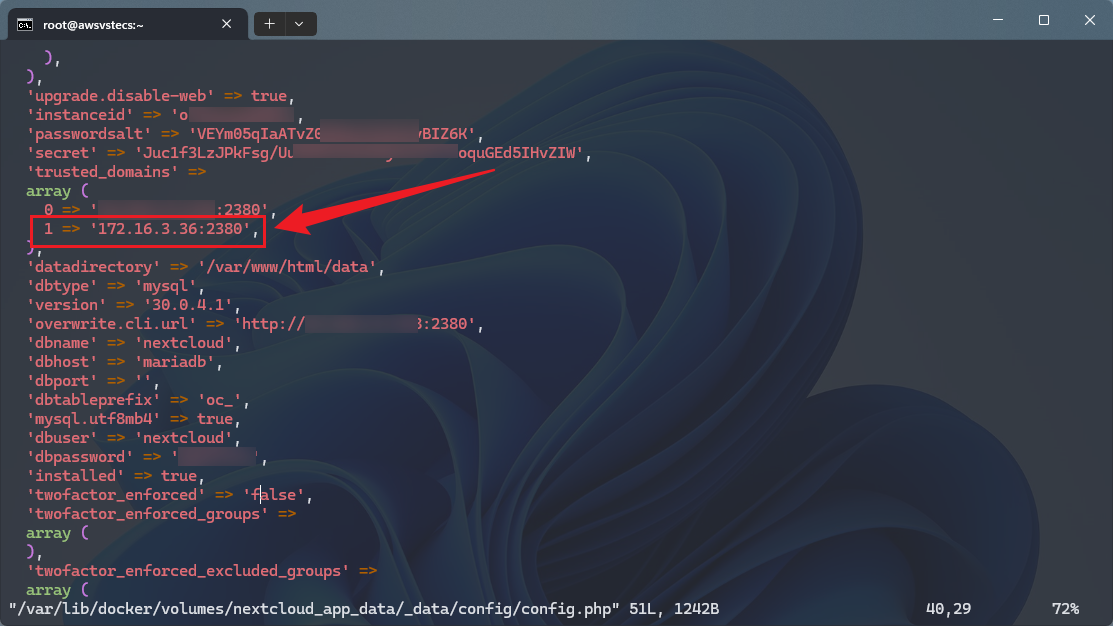Expand the new tab profile dropdown
This screenshot has width=1113, height=626.
pyautogui.click(x=300, y=24)
